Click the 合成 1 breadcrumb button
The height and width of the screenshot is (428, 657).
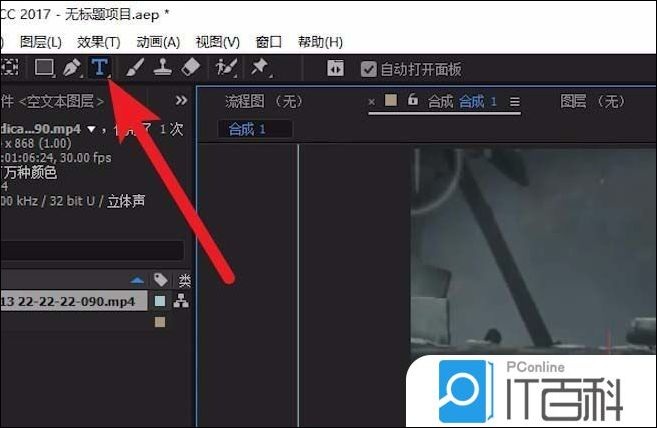(x=255, y=129)
